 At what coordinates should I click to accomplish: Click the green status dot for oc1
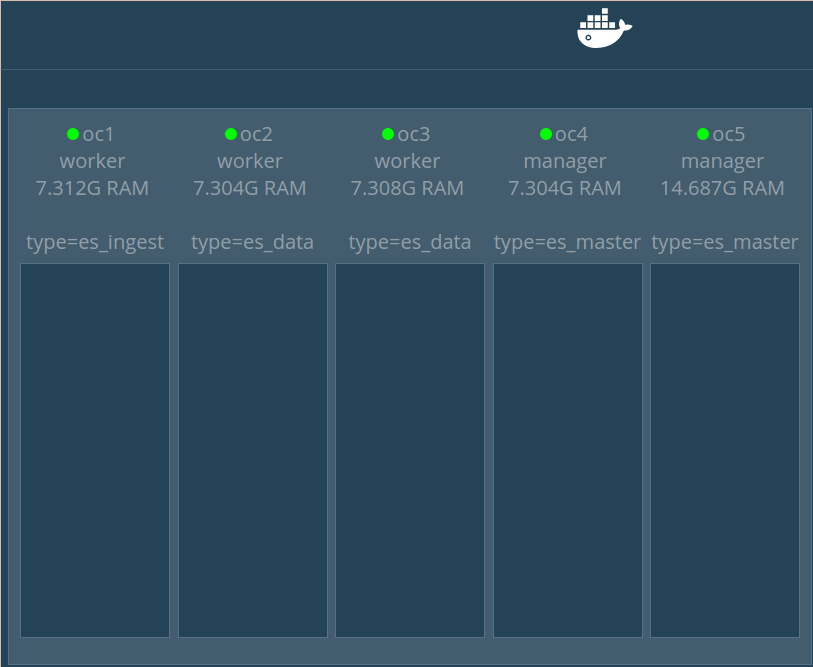tap(73, 134)
